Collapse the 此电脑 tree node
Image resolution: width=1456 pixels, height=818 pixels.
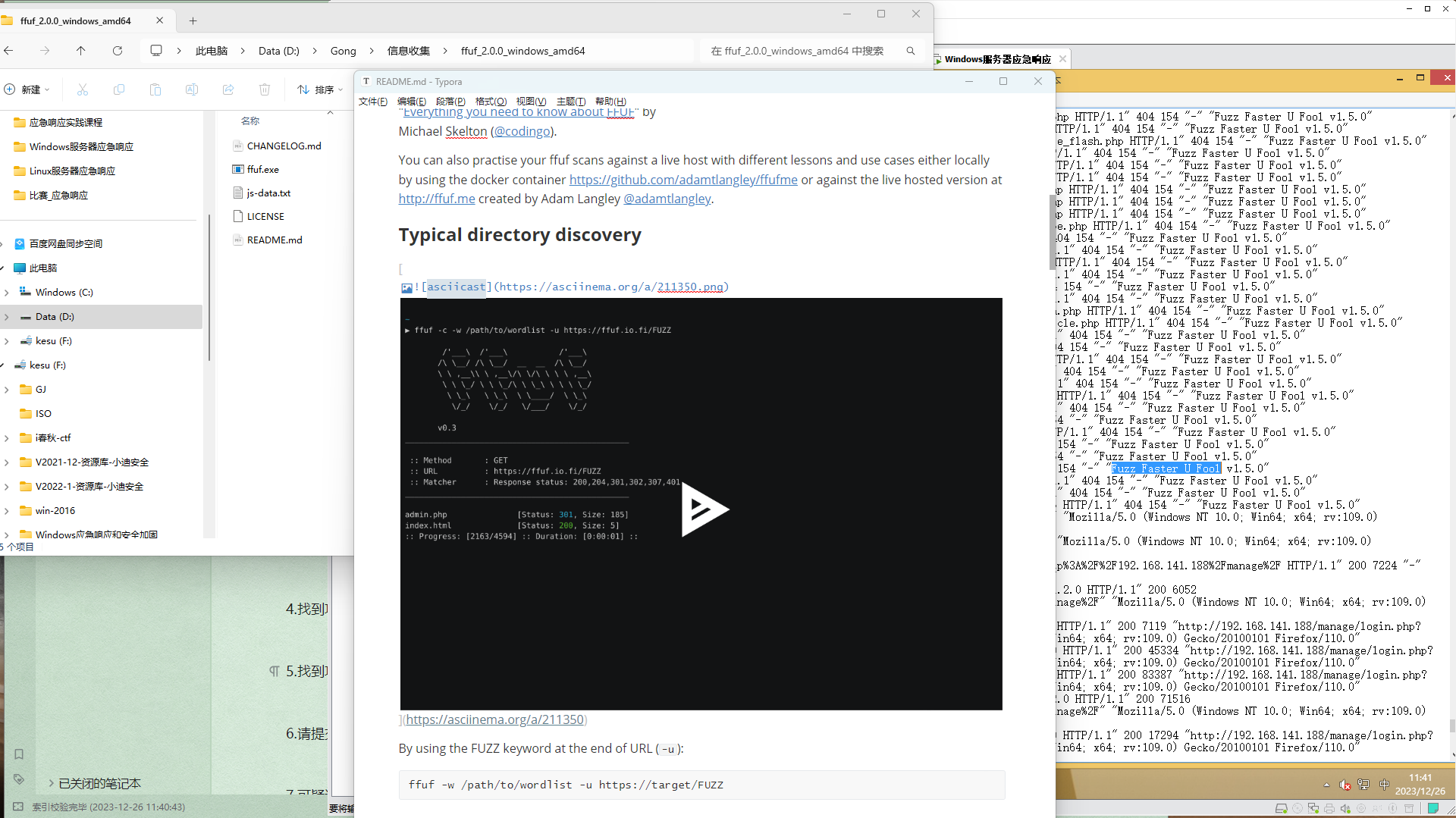(3, 268)
